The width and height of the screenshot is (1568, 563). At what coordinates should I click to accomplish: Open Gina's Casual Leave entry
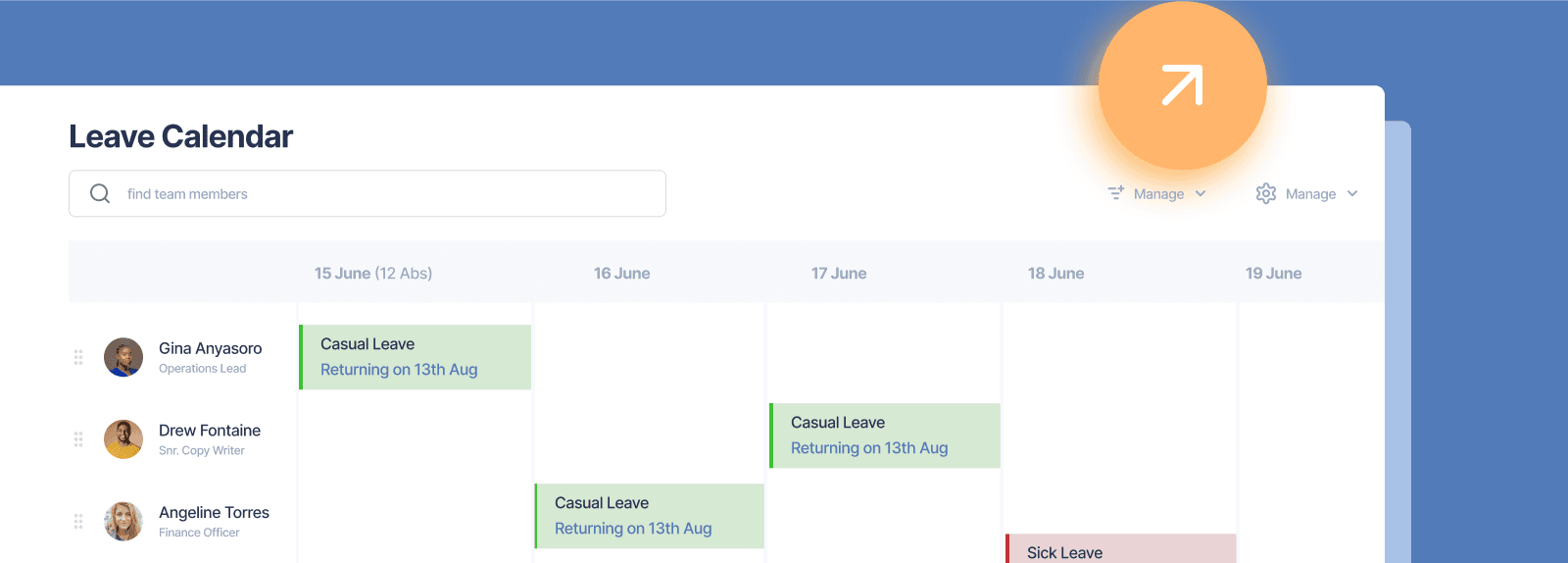point(416,357)
